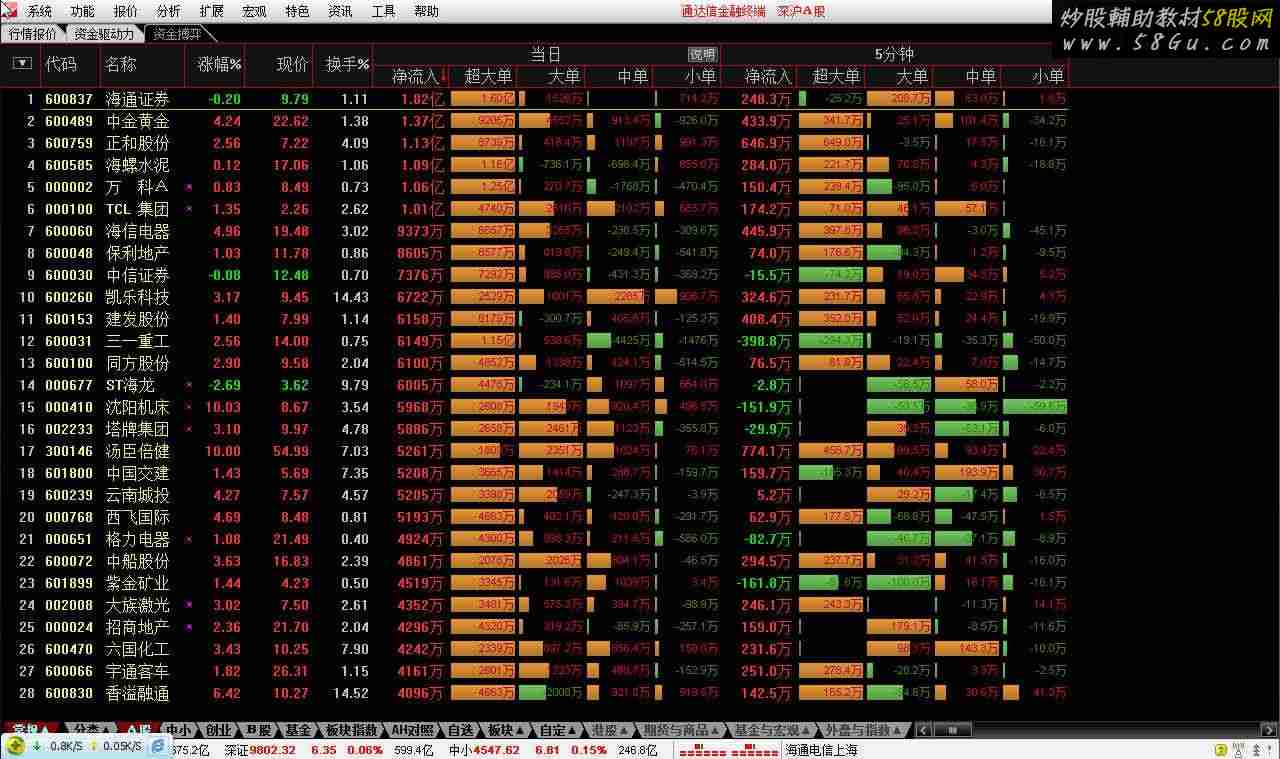
Task: Expand the 自定 bottom tab menu
Action: point(558,730)
